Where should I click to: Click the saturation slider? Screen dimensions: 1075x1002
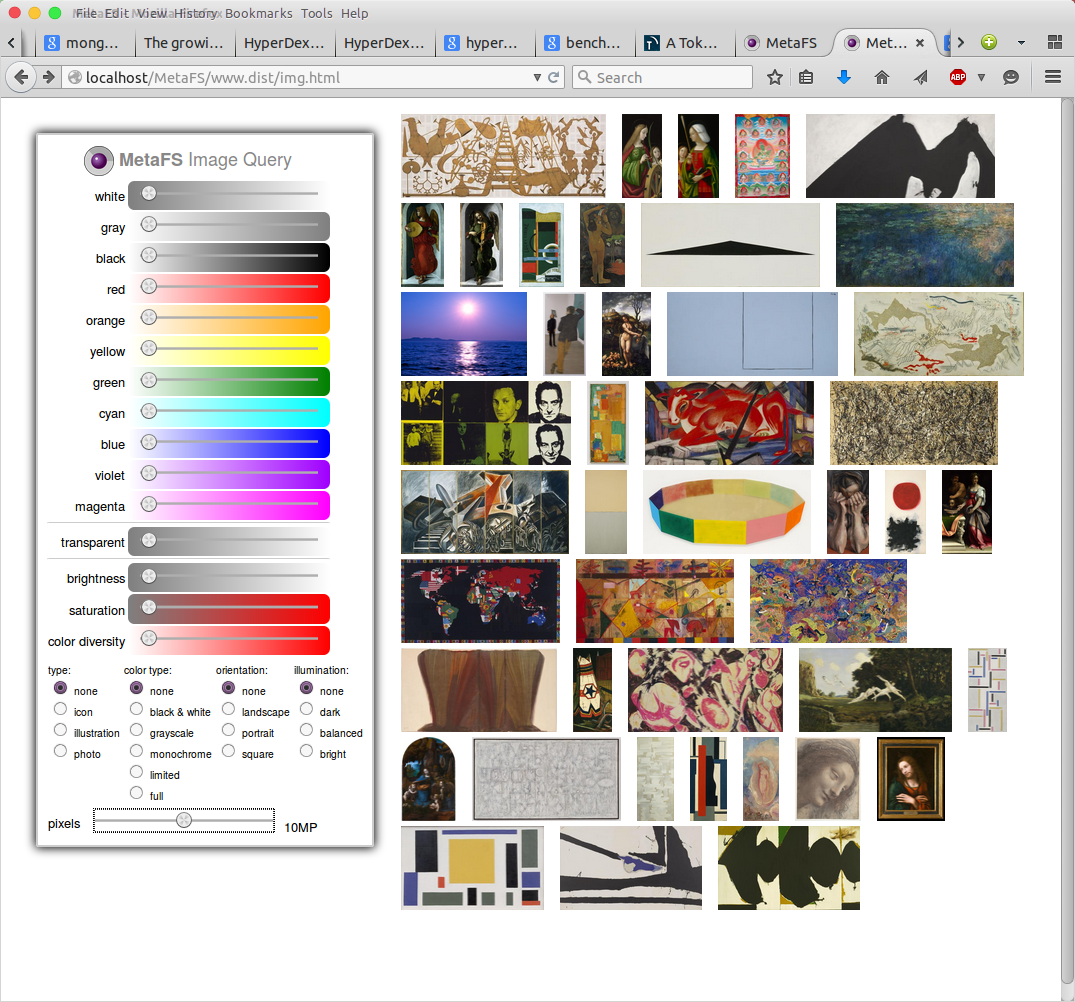[230, 609]
